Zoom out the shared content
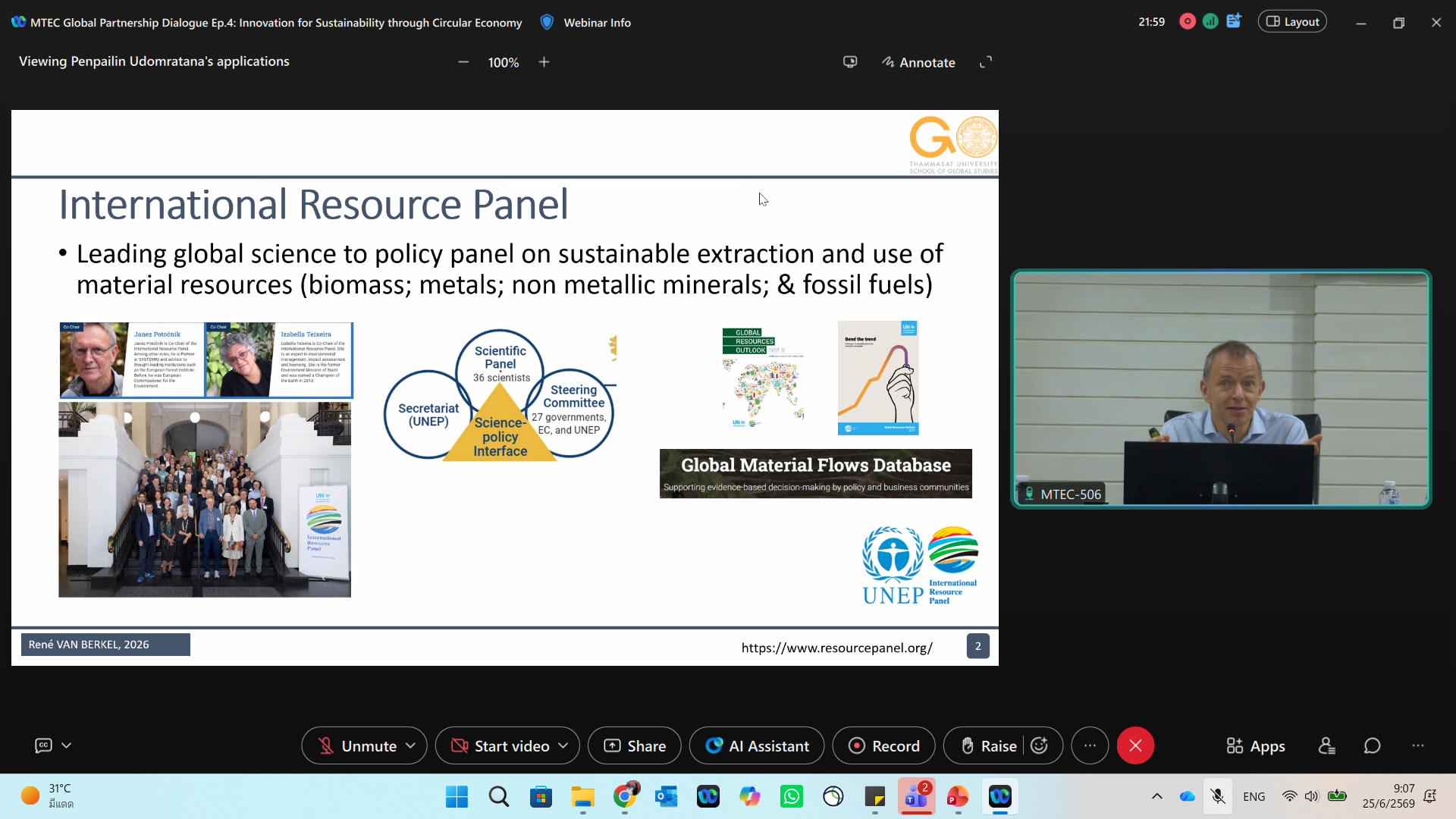Image resolution: width=1456 pixels, height=819 pixels. [x=463, y=62]
